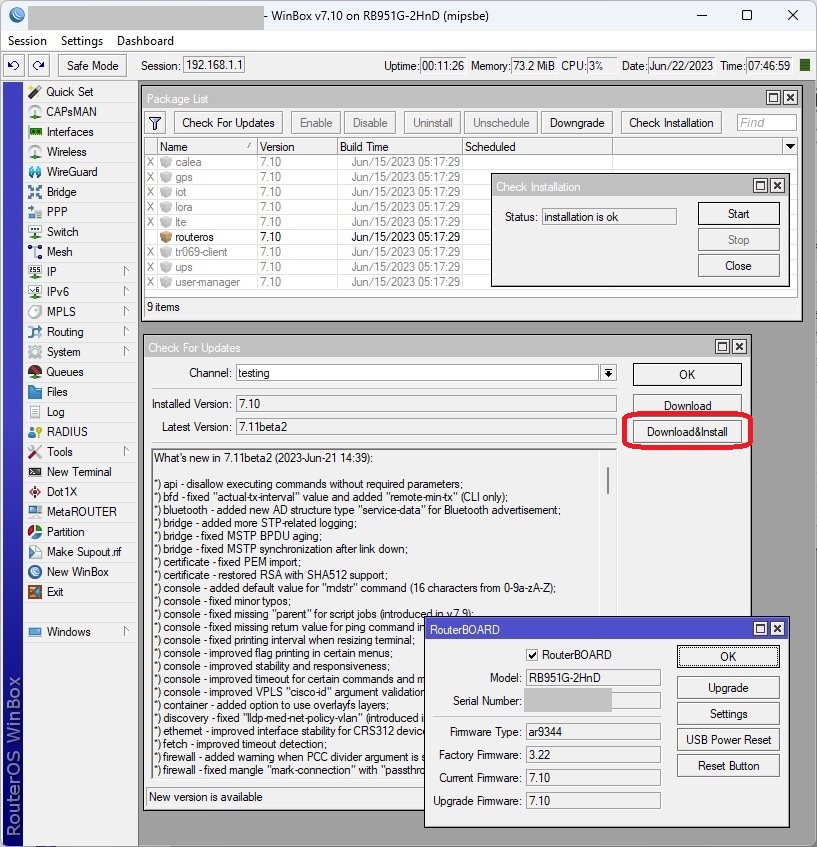Open the Queues menu

coord(65,372)
